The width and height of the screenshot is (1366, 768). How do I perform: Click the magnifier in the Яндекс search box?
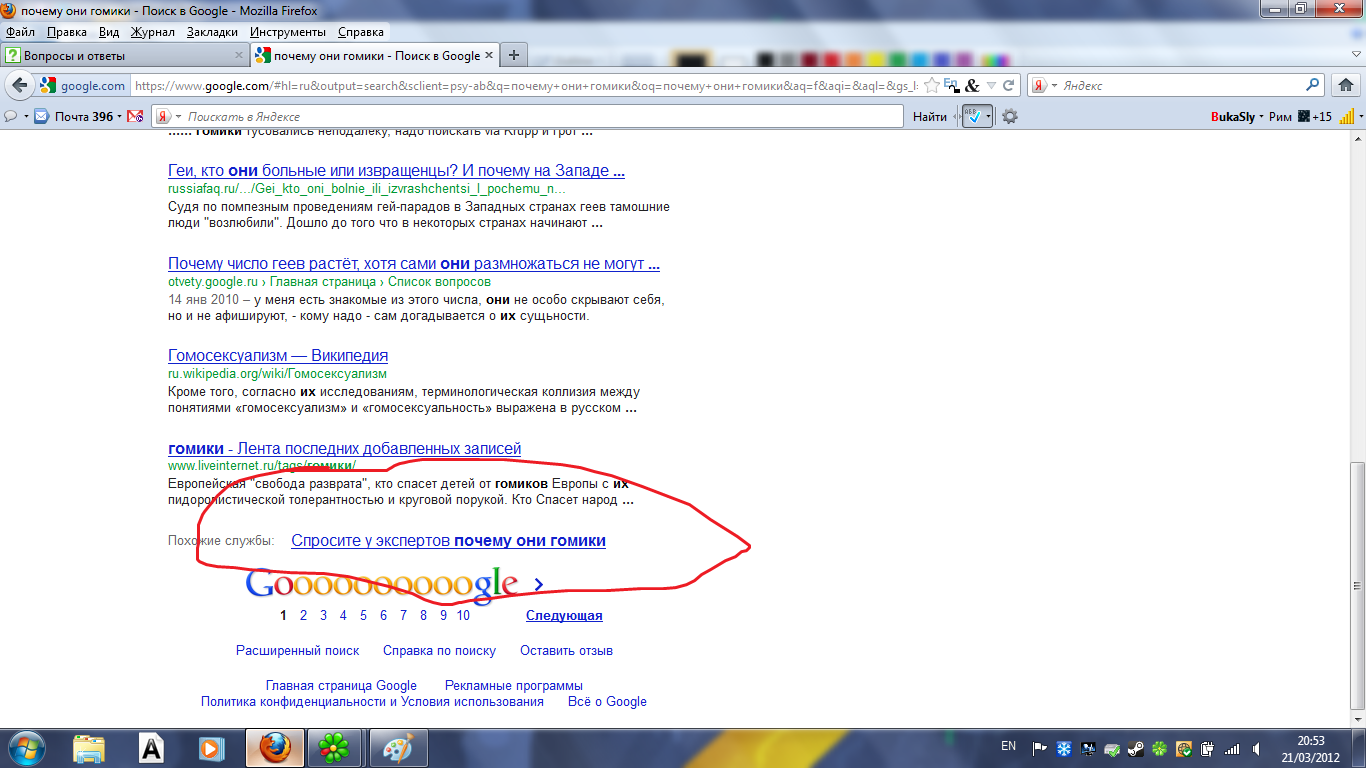(x=1313, y=86)
